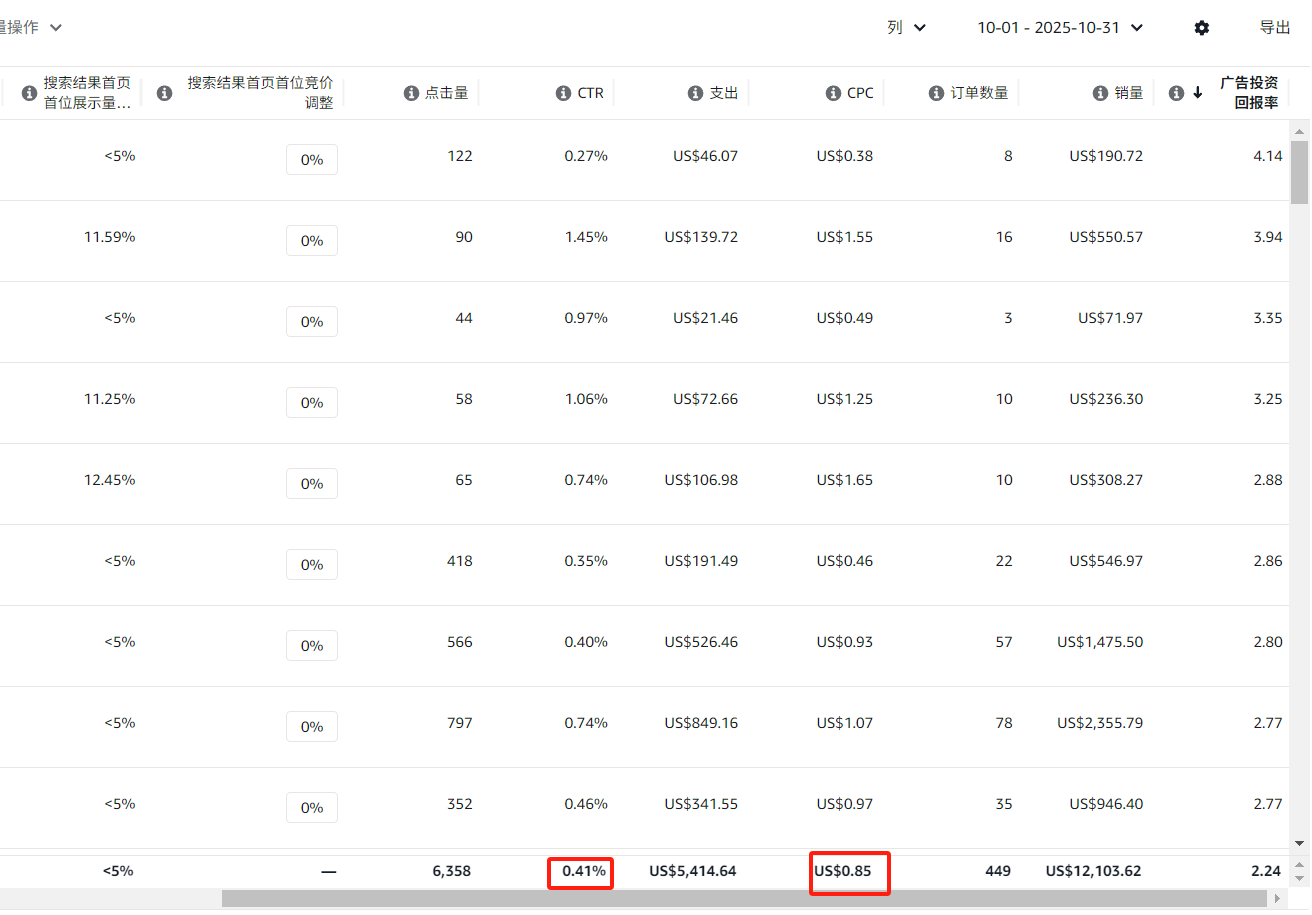The width and height of the screenshot is (1312, 915).
Task: Open table settings via gear icon
Action: [x=1202, y=28]
